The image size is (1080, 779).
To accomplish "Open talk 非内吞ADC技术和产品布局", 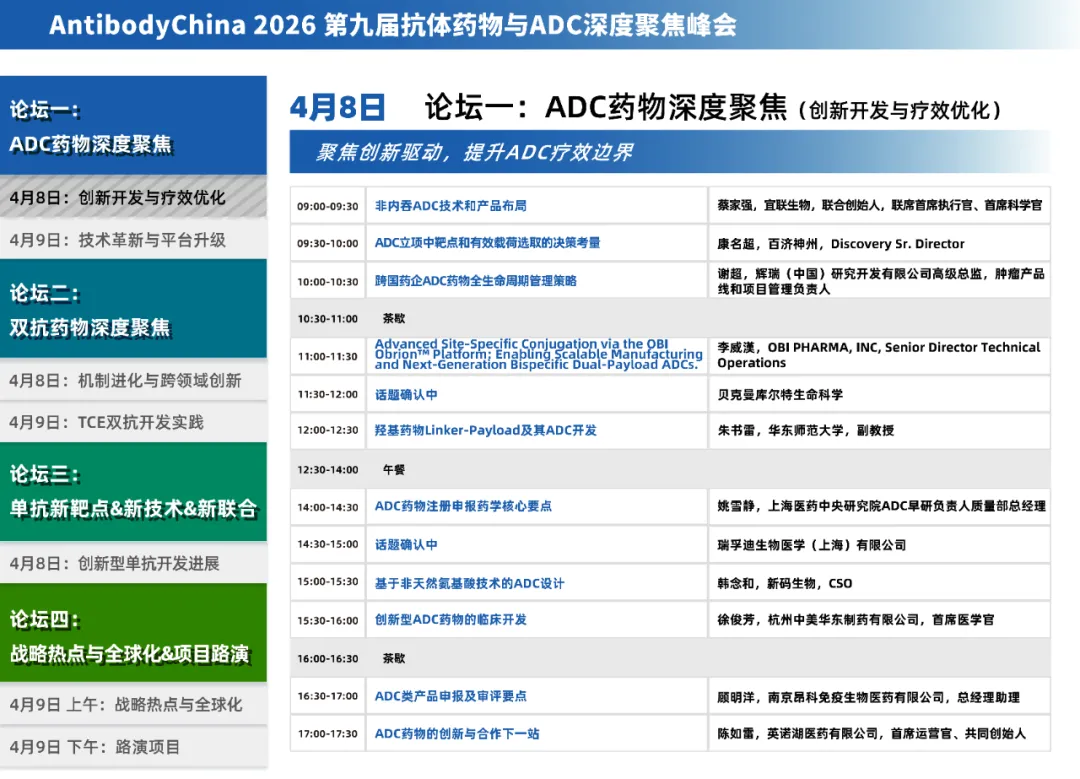I will [450, 205].
